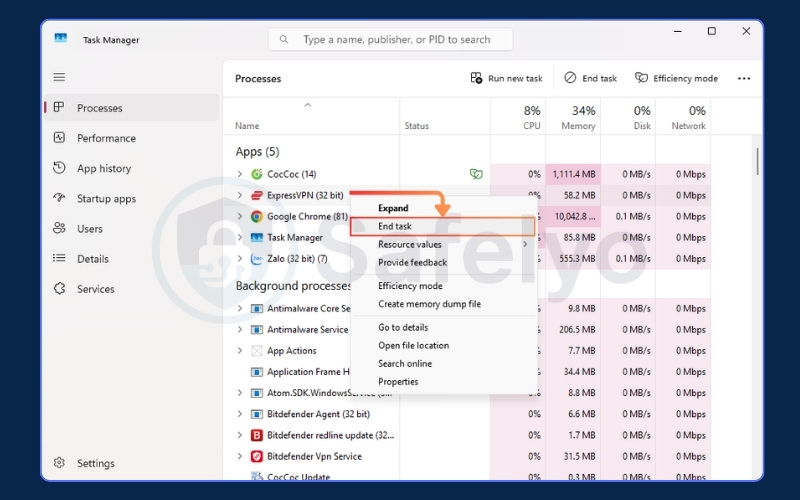
Task: Open the three-dot more options menu
Action: coord(744,79)
